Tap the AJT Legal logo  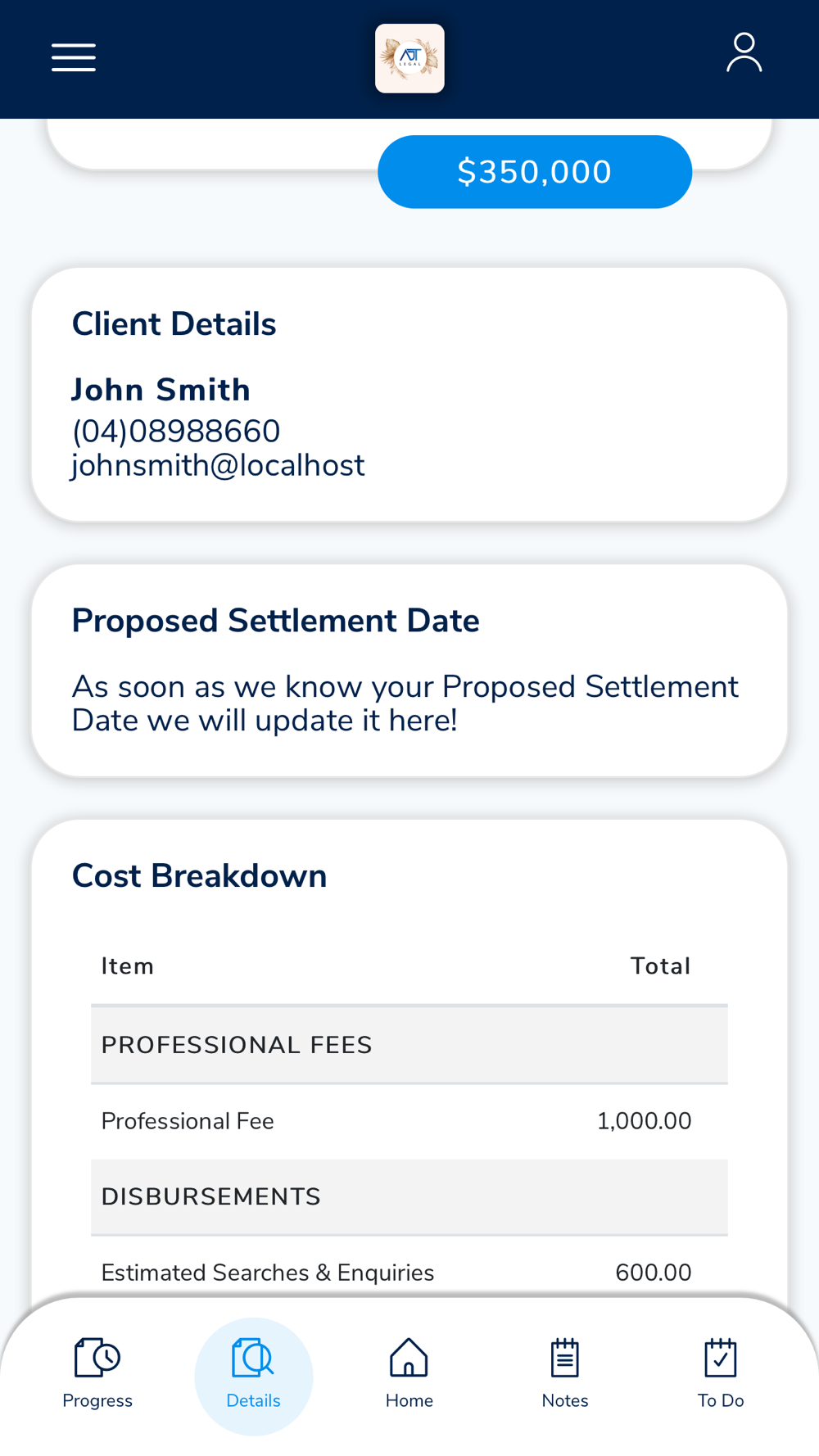(409, 58)
